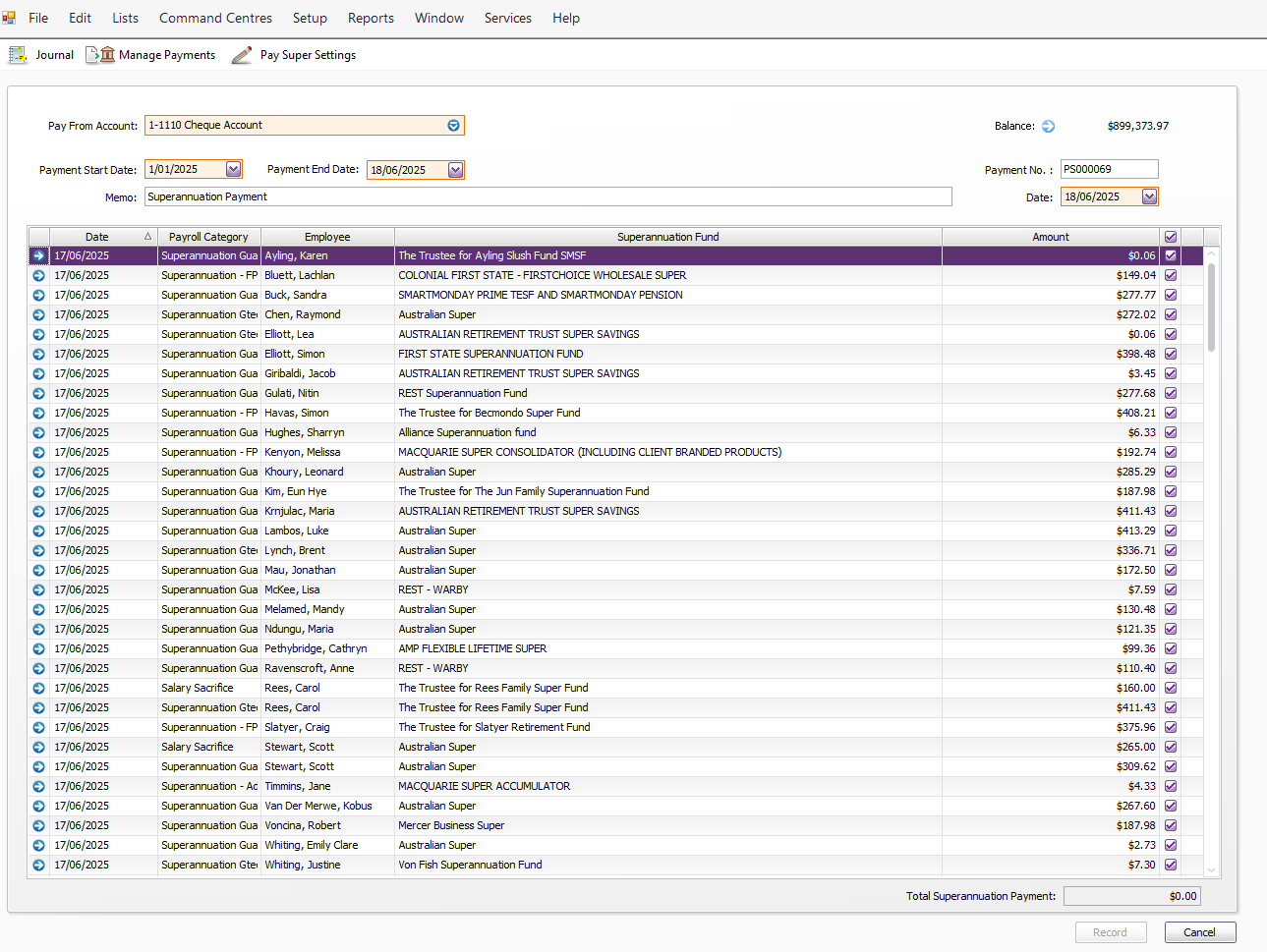Click the Memo text field
The image size is (1267, 952).
pyautogui.click(x=547, y=196)
